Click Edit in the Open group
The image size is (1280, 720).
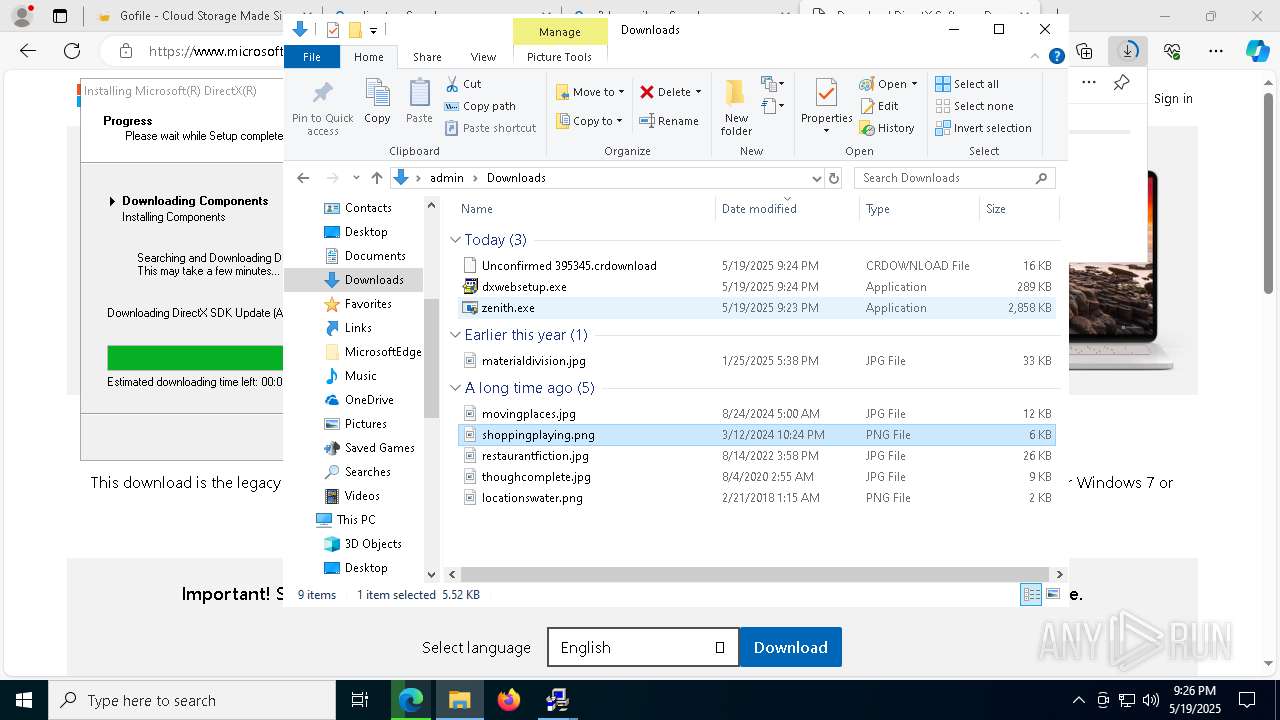point(879,106)
